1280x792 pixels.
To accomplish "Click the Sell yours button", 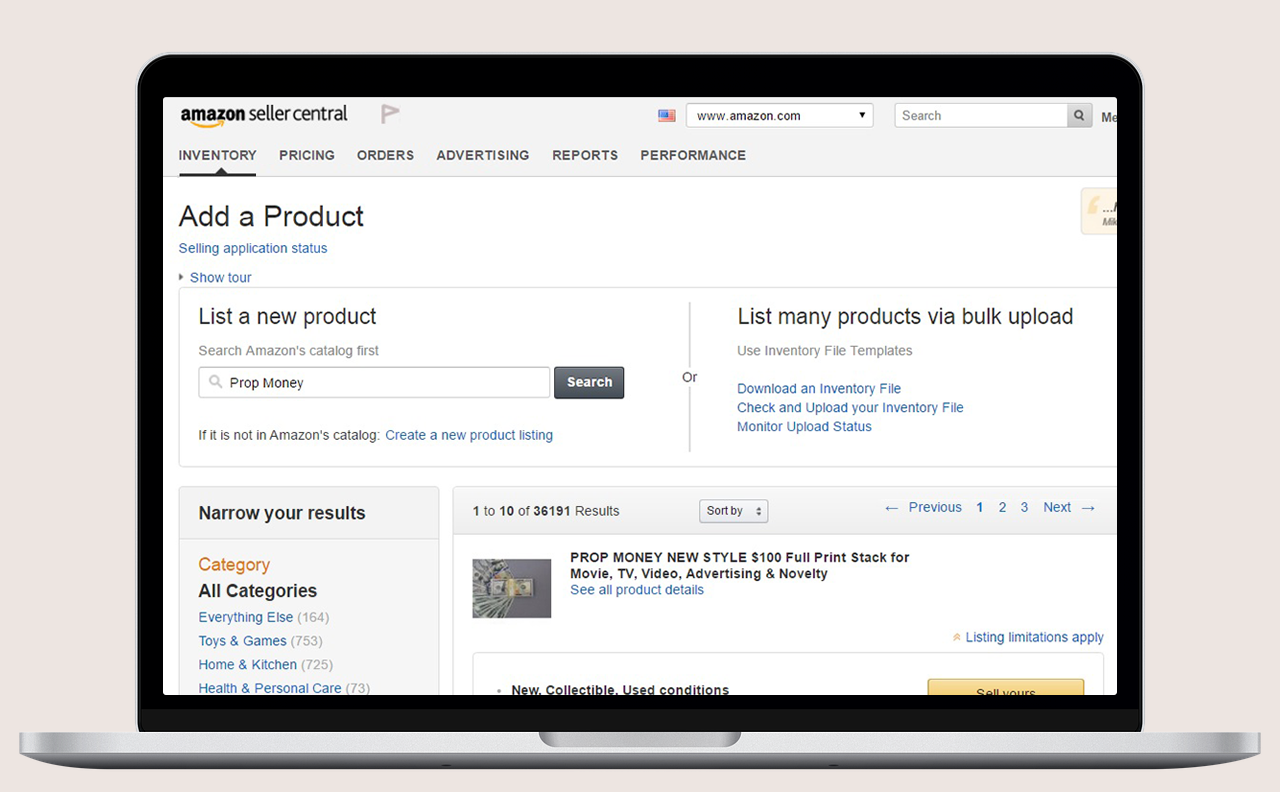I will coord(1005,691).
